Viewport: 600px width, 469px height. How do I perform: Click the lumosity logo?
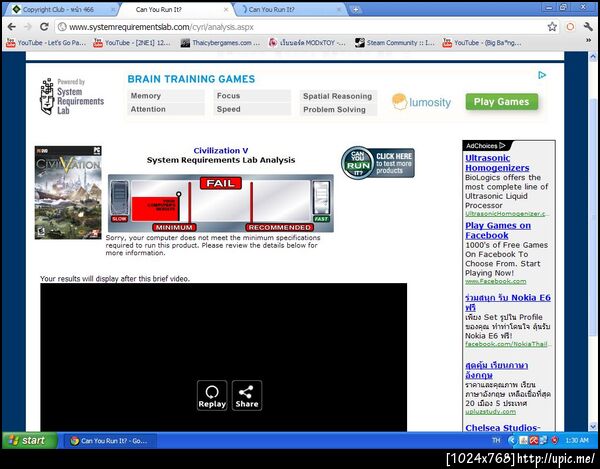[421, 102]
